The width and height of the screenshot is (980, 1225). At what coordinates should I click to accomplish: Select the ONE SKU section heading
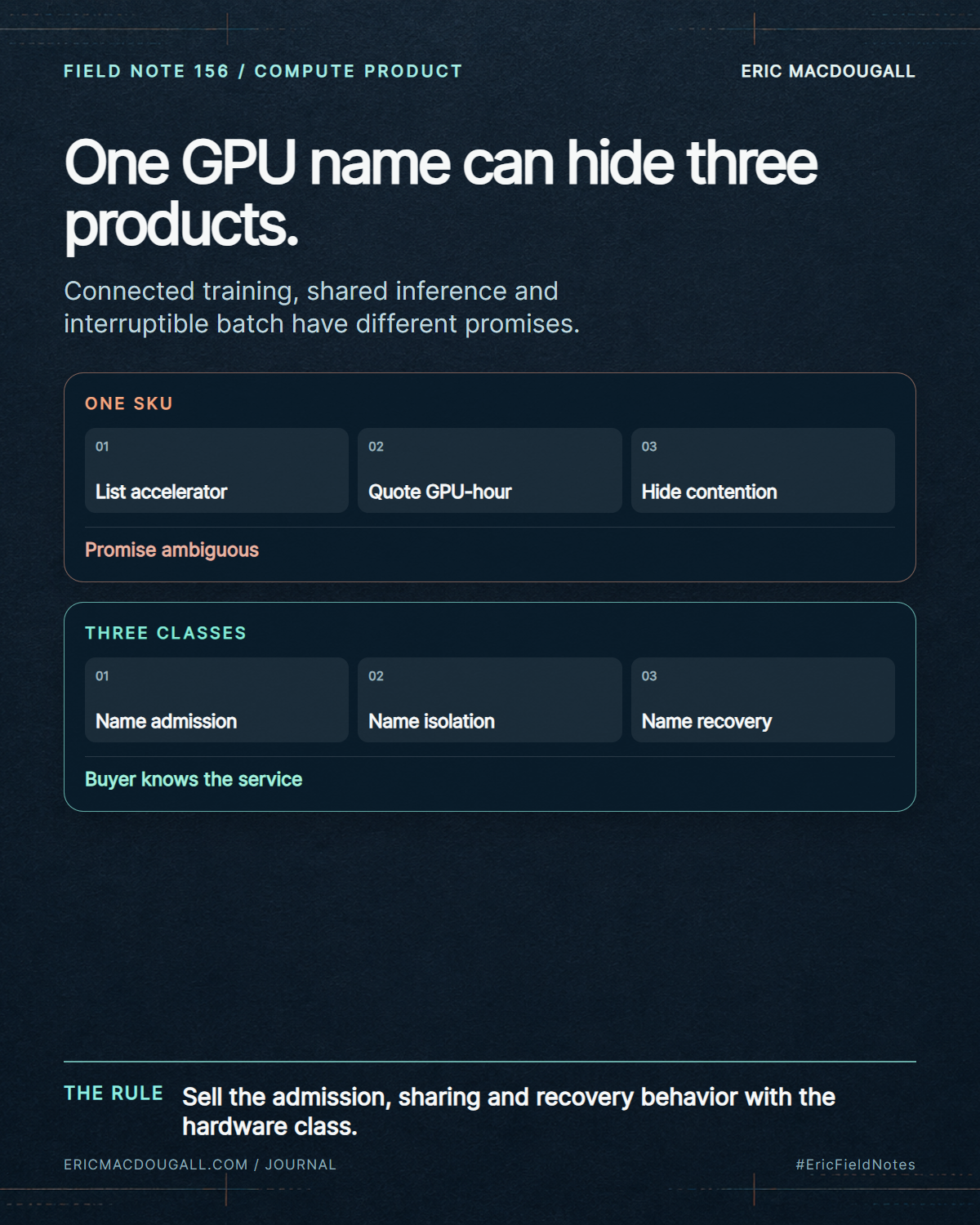coord(129,403)
